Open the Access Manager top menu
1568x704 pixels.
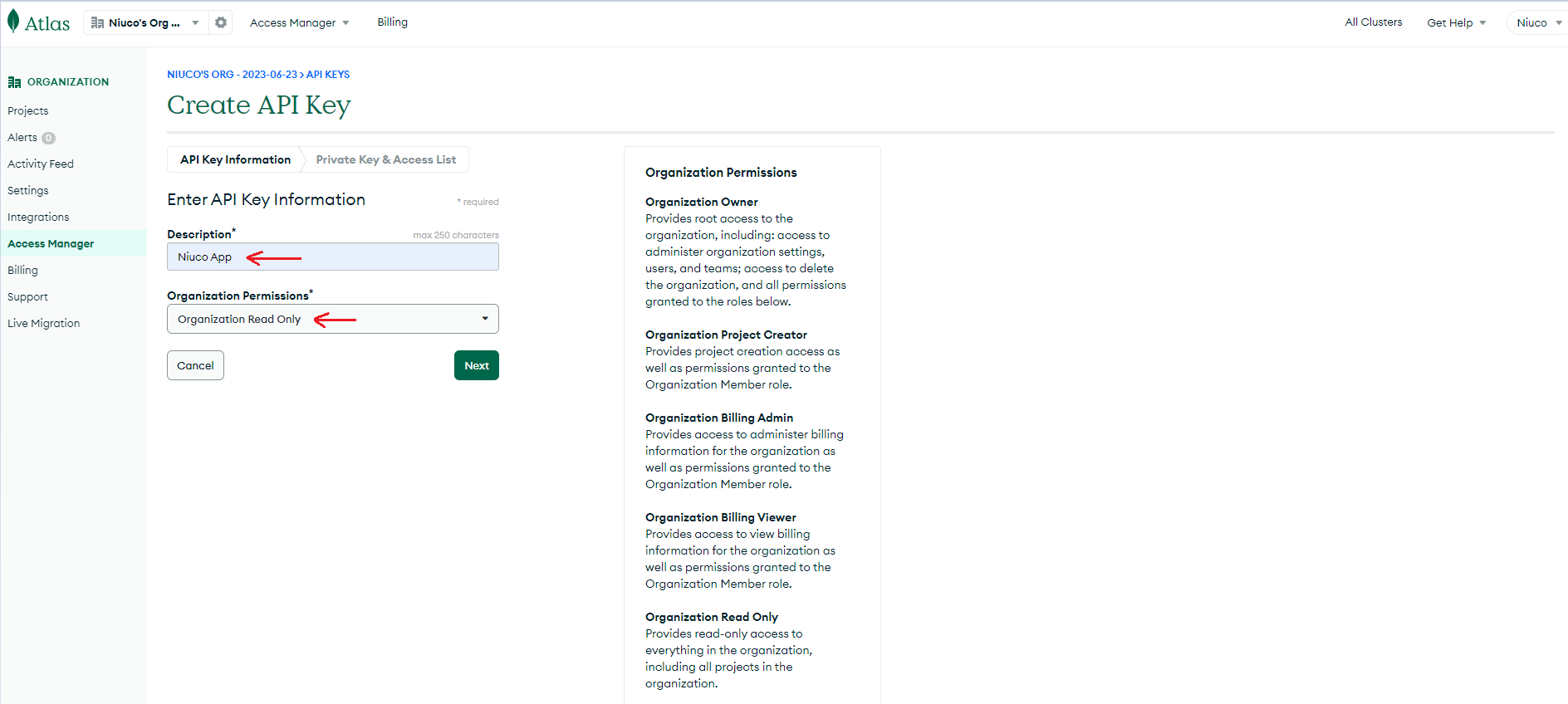tap(299, 22)
